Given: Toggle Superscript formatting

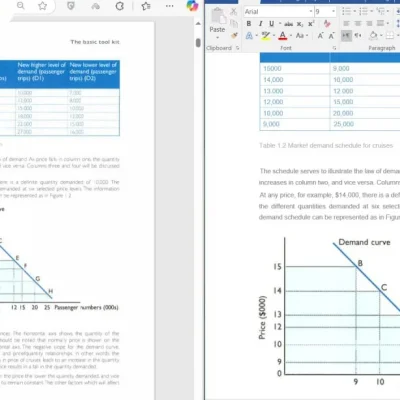Looking at the screenshot, I should pos(311,24).
